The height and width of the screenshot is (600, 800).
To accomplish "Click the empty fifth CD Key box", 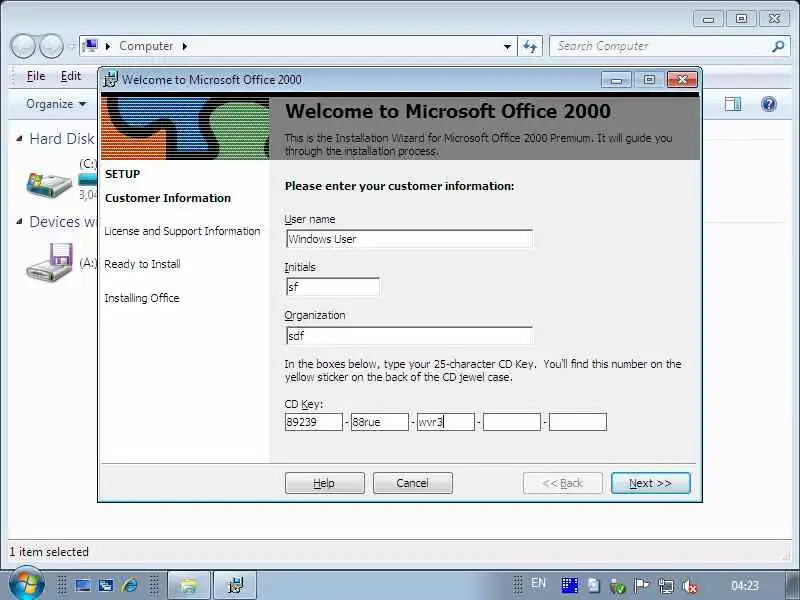I will [578, 422].
